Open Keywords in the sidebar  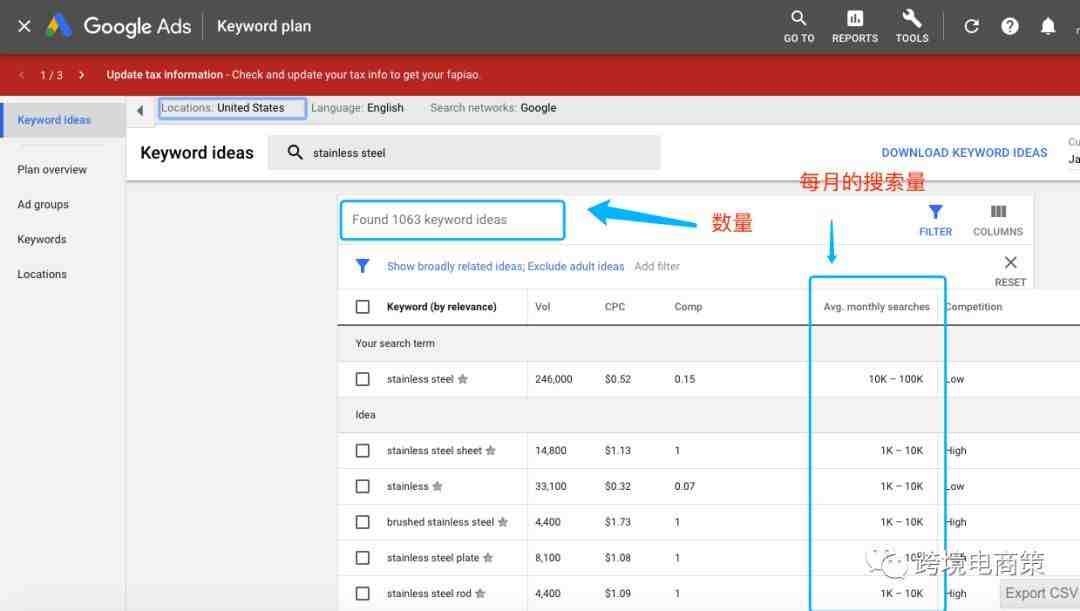coord(42,239)
